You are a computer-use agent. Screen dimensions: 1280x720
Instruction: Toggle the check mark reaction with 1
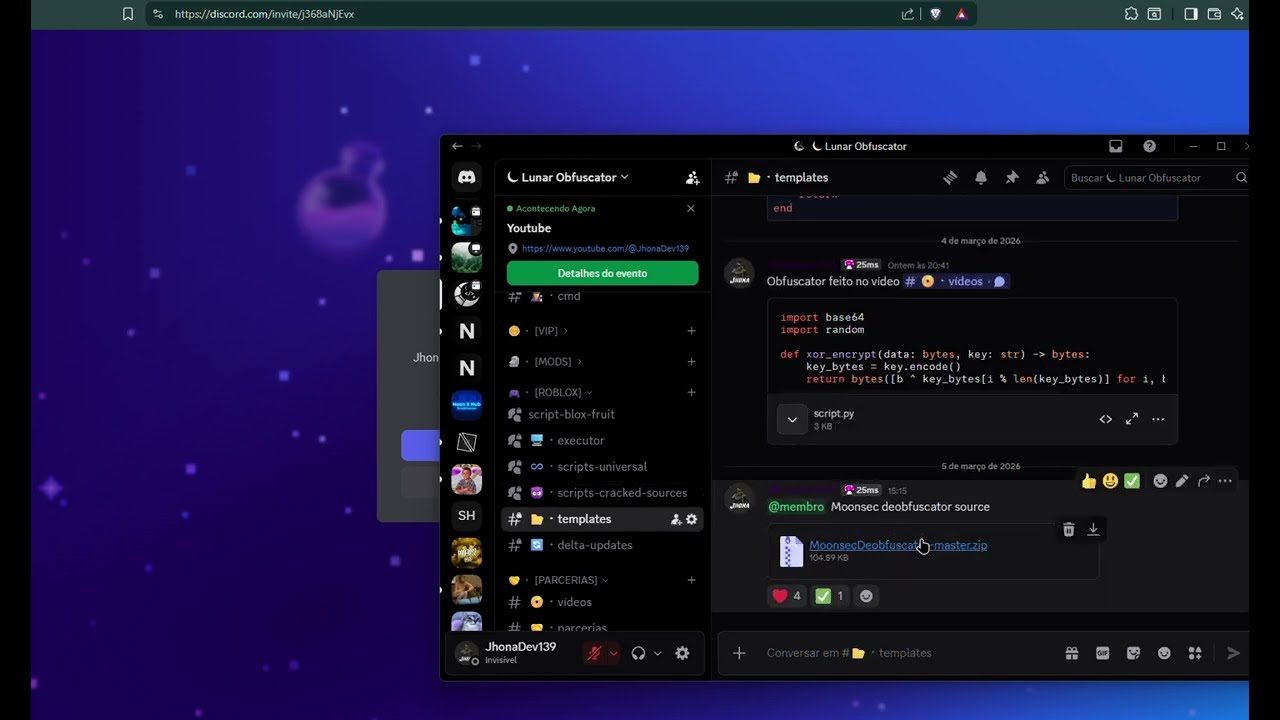(x=830, y=596)
